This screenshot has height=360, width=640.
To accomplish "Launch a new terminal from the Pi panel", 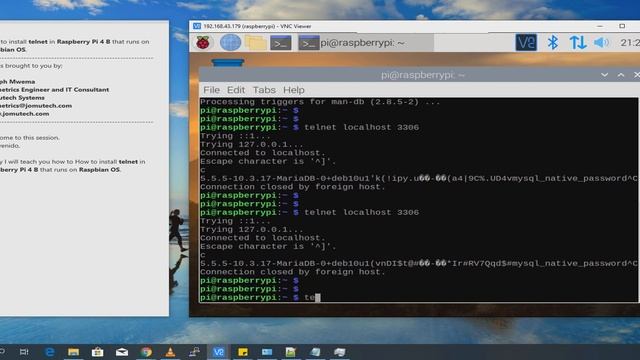I will [281, 43].
